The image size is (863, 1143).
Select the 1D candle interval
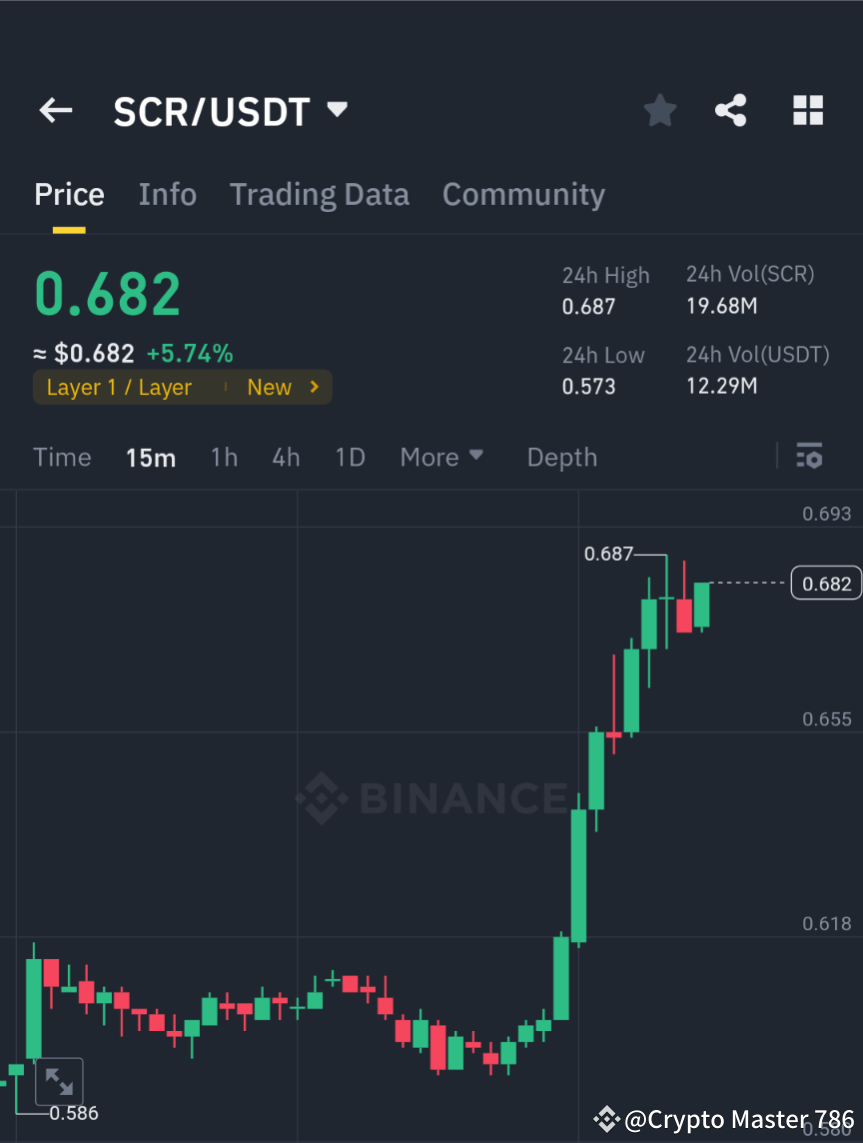350,456
